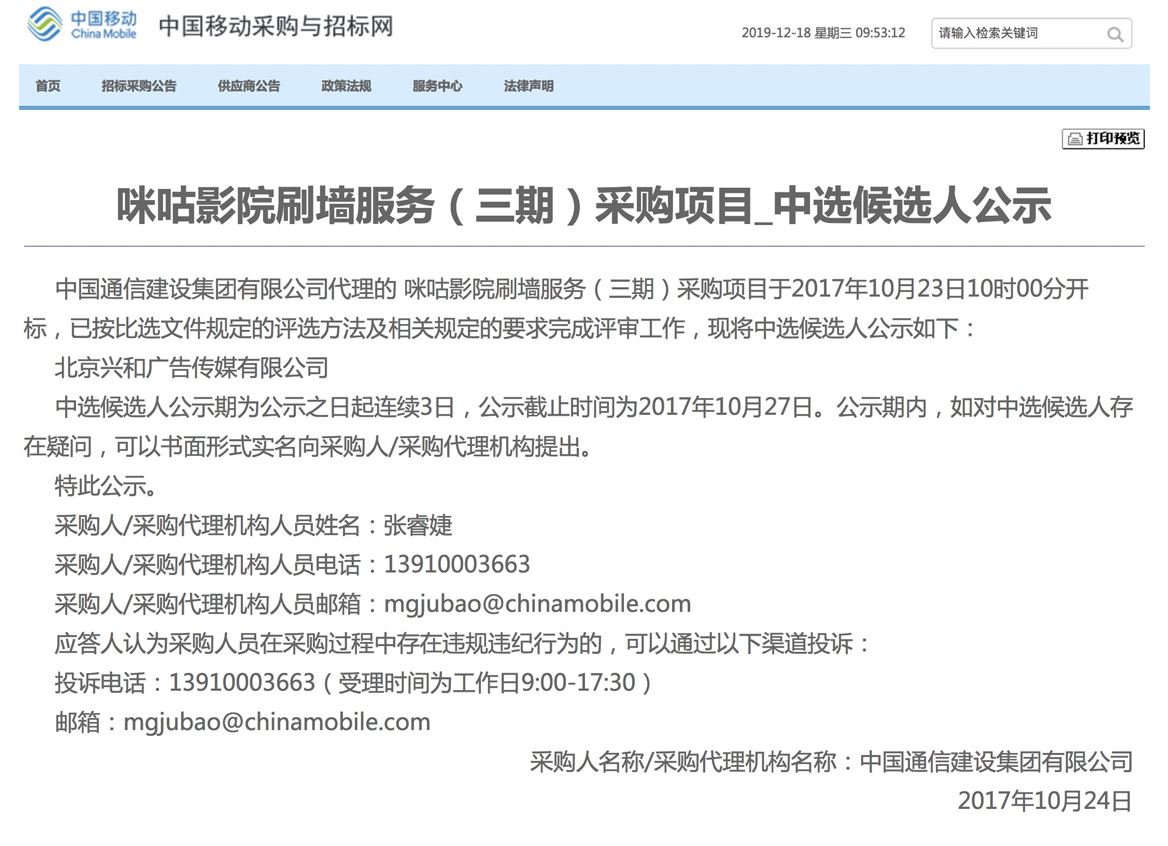Click the 中国移动采购与招标网 site title
This screenshot has height=846, width=1168.
tap(276, 26)
